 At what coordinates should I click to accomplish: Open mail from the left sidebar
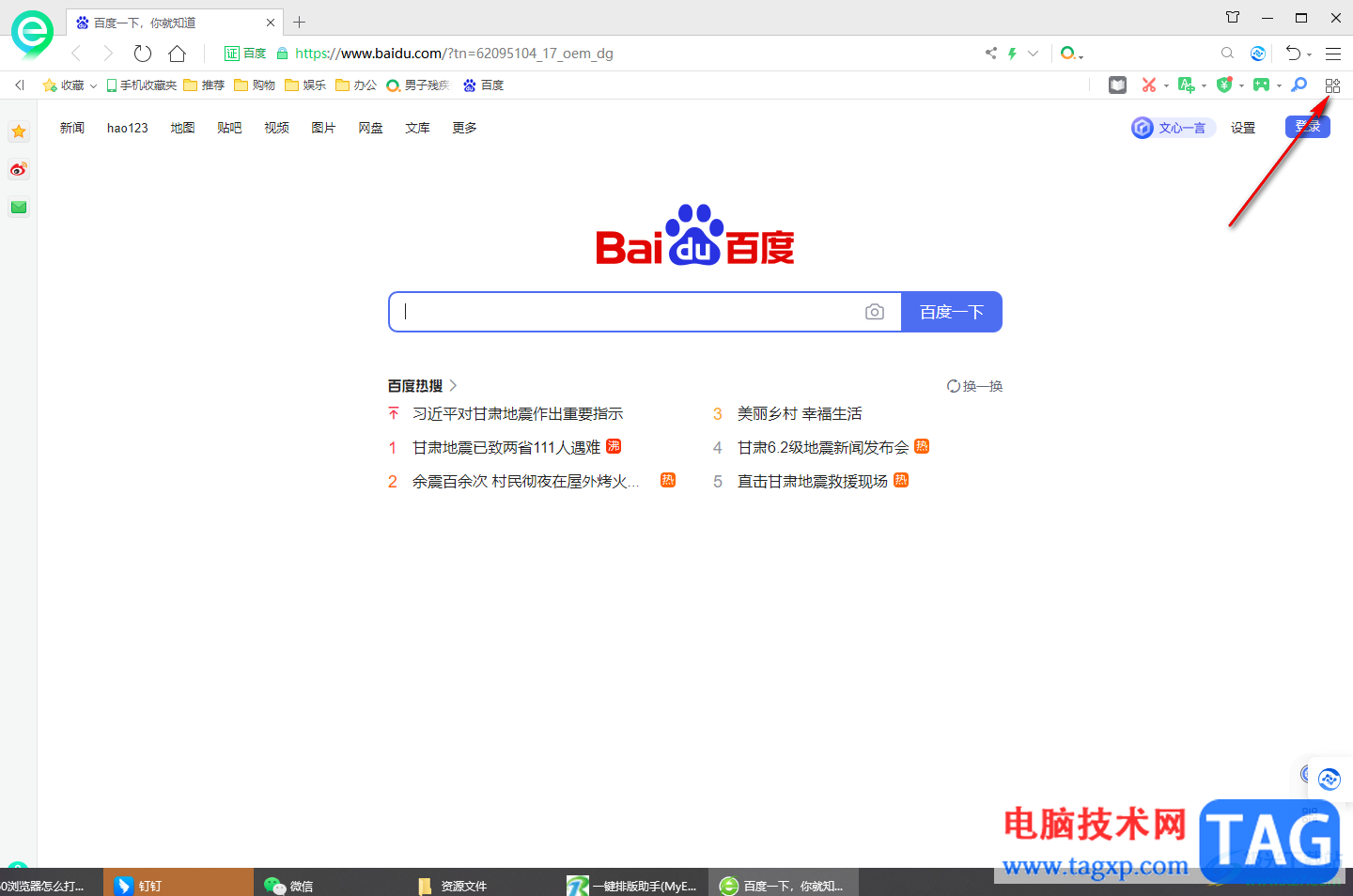pyautogui.click(x=18, y=207)
